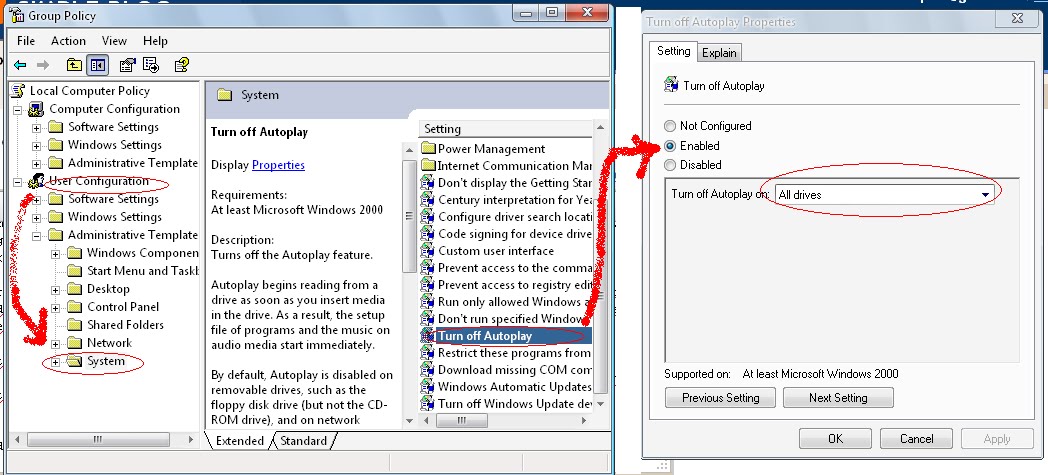This screenshot has height=475, width=1048.
Task: Click the Next Setting button
Action: pyautogui.click(x=838, y=398)
